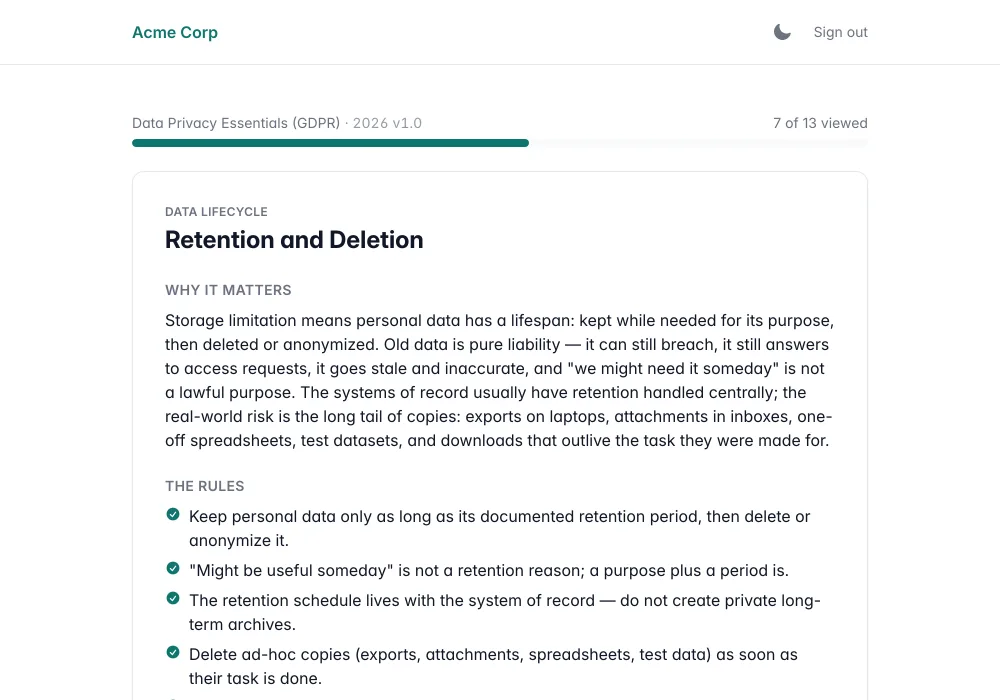Click the checkmark next to "Delete ad-hoc copies" rule

click(173, 652)
